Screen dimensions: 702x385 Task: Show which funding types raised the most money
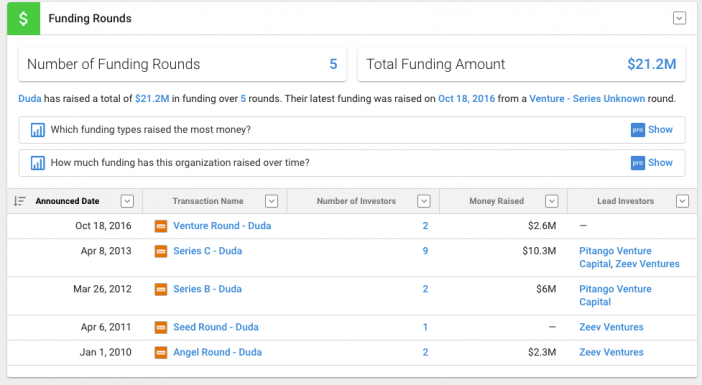[x=660, y=130]
